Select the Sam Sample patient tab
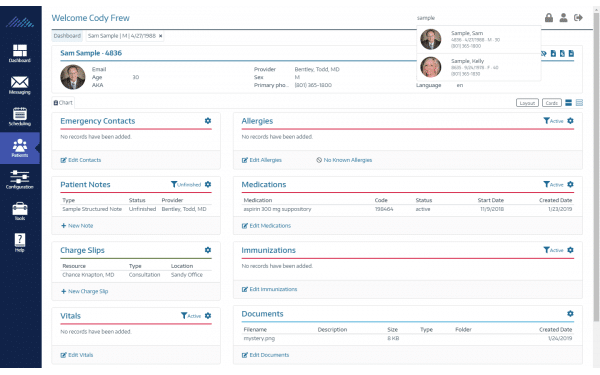This screenshot has height=375, width=600. [x=122, y=36]
